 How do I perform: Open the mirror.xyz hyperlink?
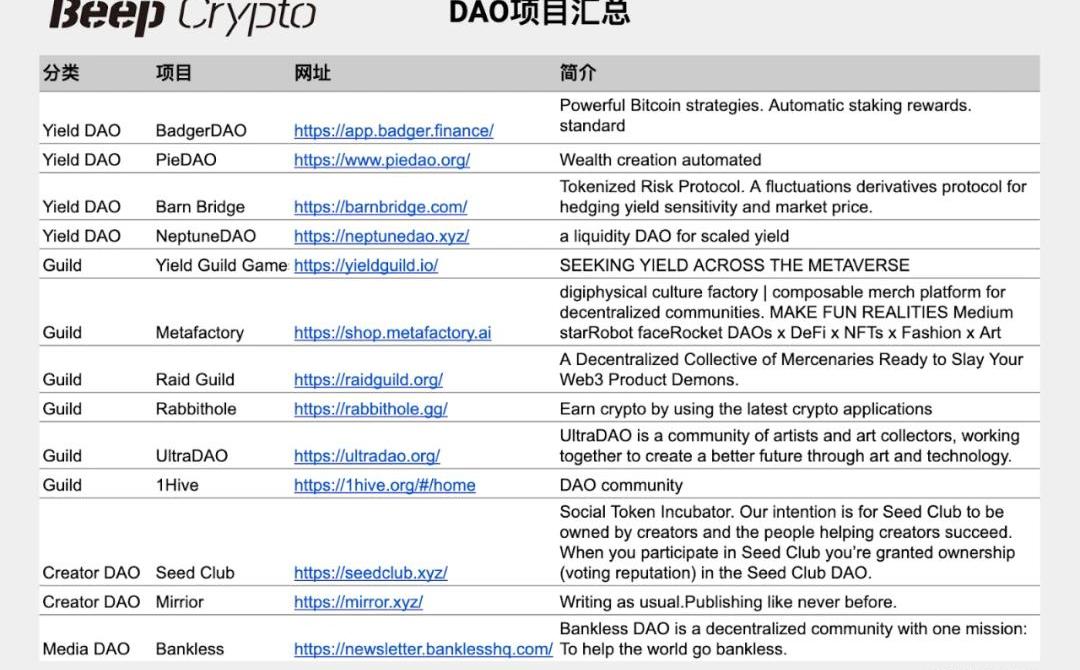click(x=358, y=602)
